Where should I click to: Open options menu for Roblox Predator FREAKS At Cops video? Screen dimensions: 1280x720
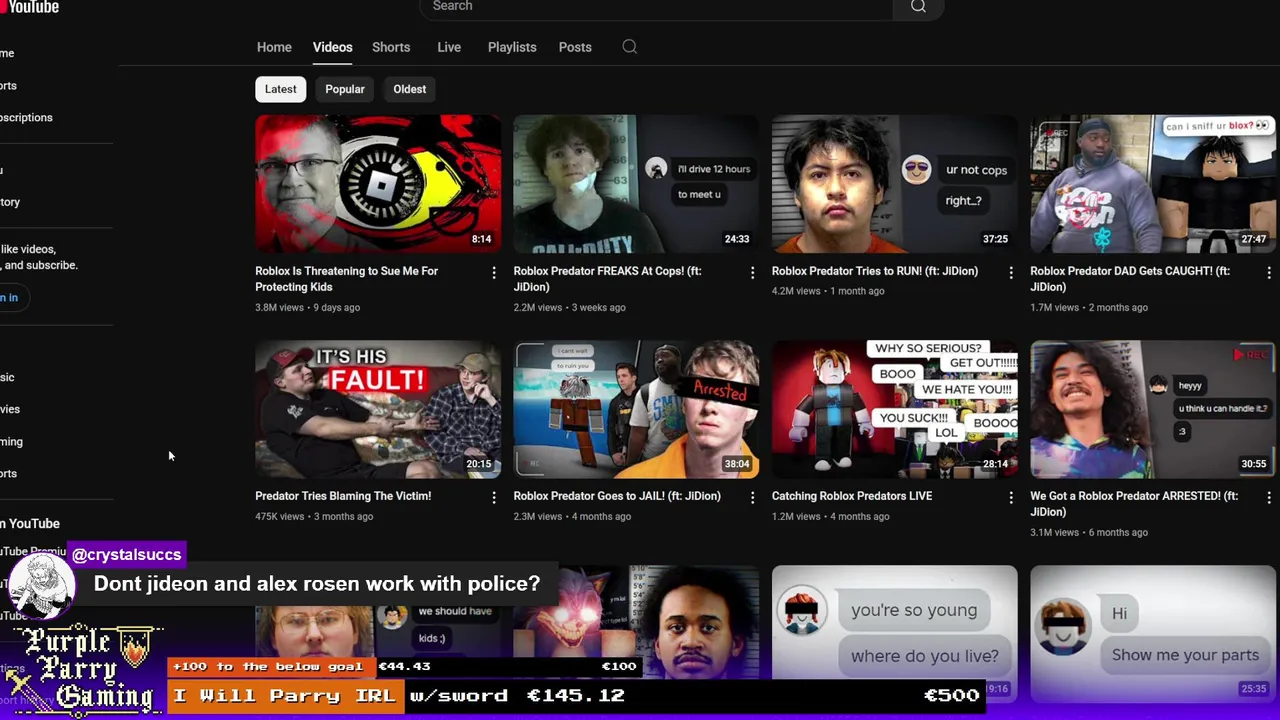(752, 272)
